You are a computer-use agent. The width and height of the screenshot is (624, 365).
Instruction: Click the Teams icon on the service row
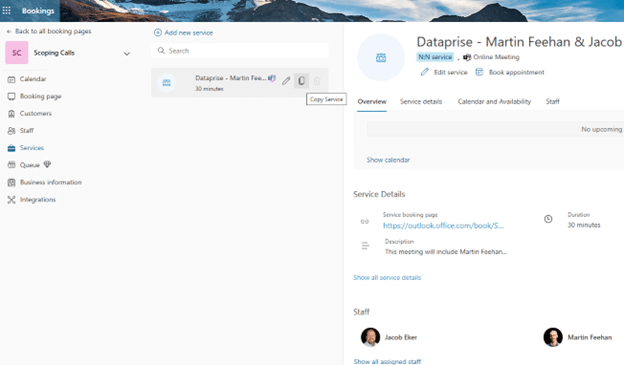click(272, 78)
